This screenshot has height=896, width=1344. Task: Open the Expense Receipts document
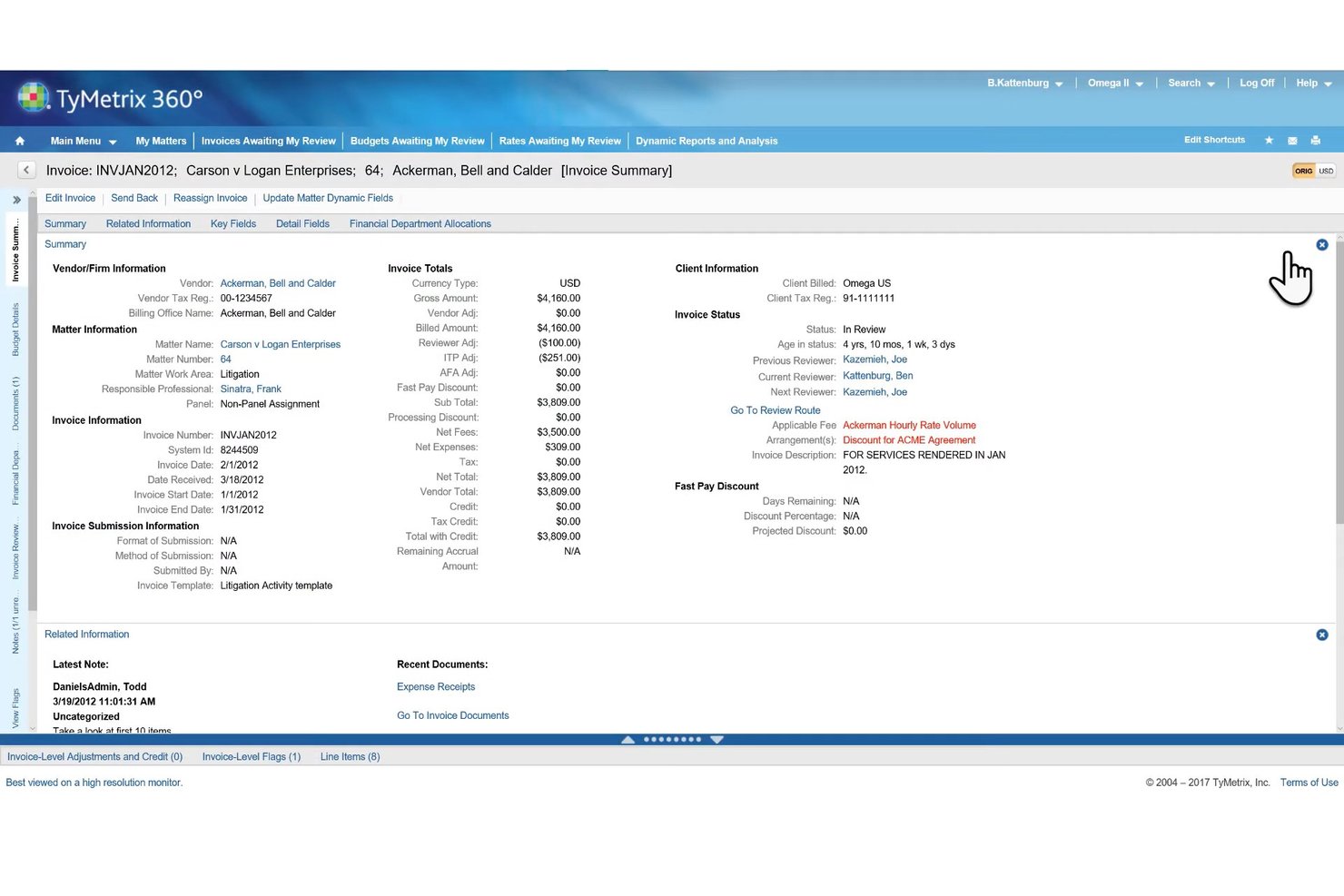pos(436,687)
